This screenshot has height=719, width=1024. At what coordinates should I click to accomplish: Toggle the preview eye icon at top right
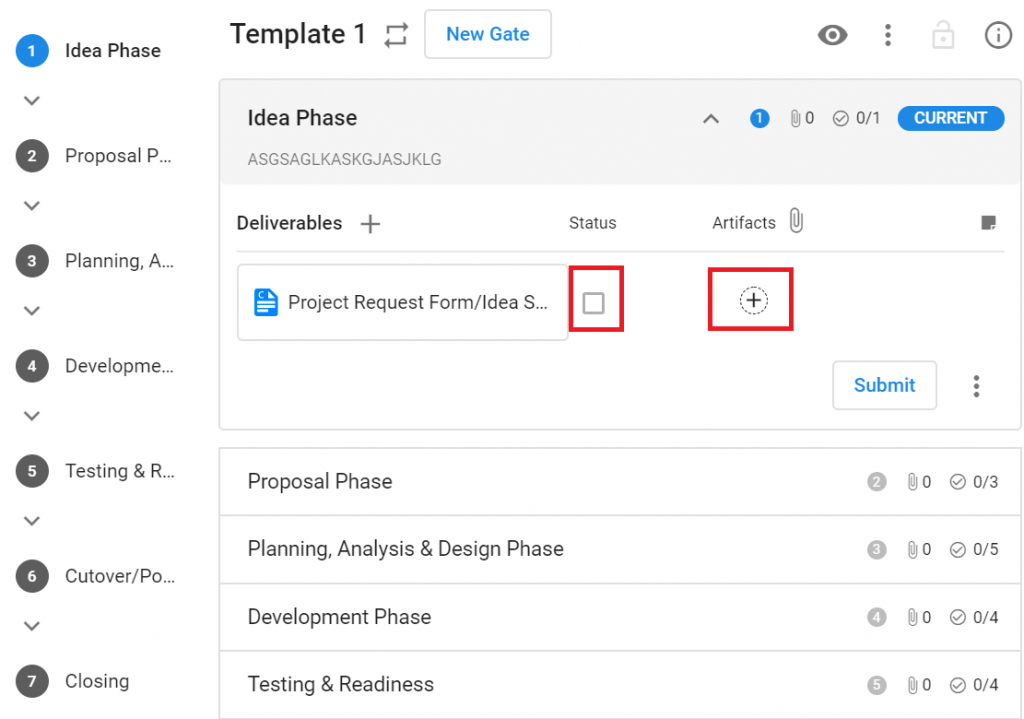832,34
